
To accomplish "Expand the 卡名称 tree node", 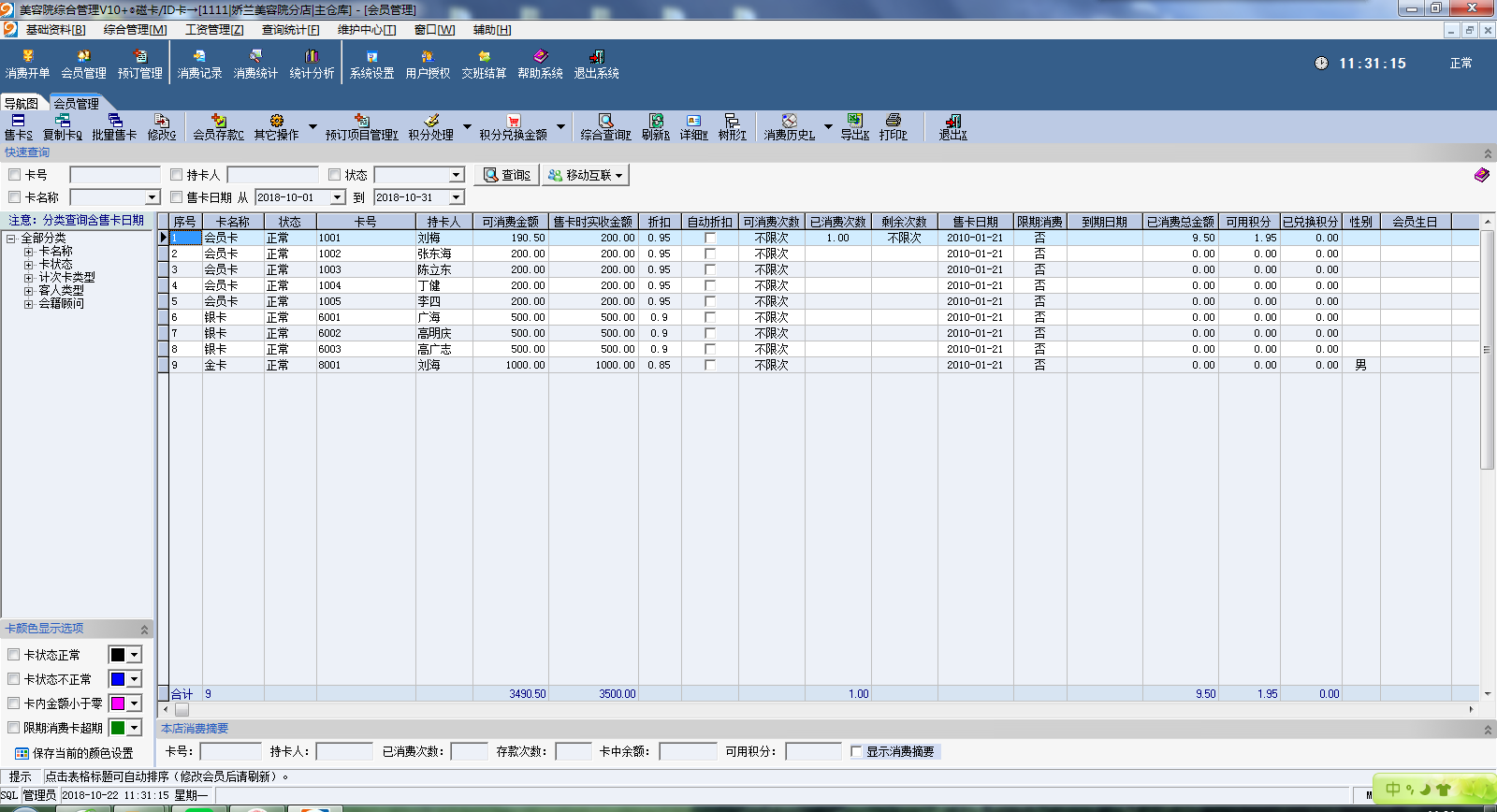I will pyautogui.click(x=28, y=252).
